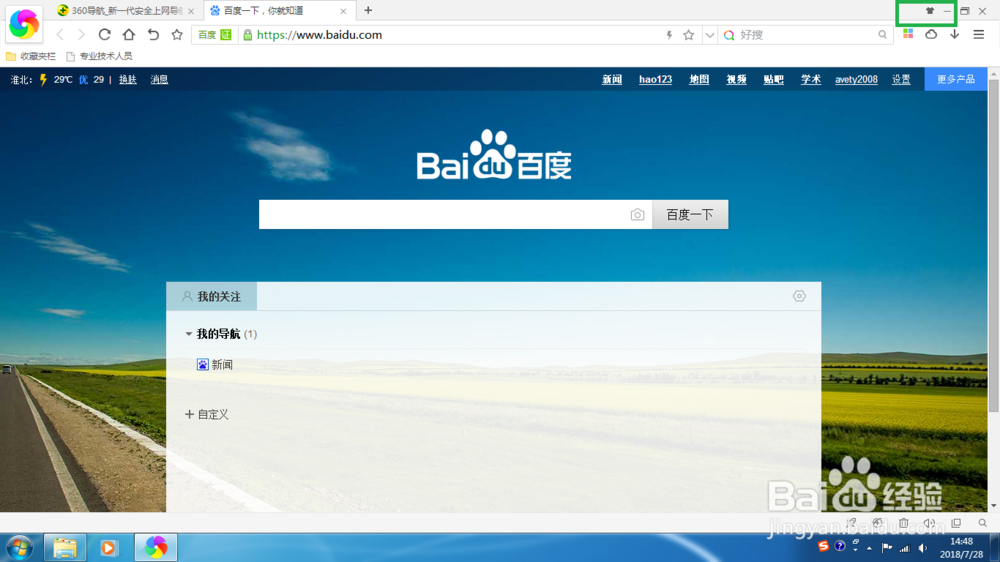Click the magnifier in the 好搜 search box

coord(882,35)
